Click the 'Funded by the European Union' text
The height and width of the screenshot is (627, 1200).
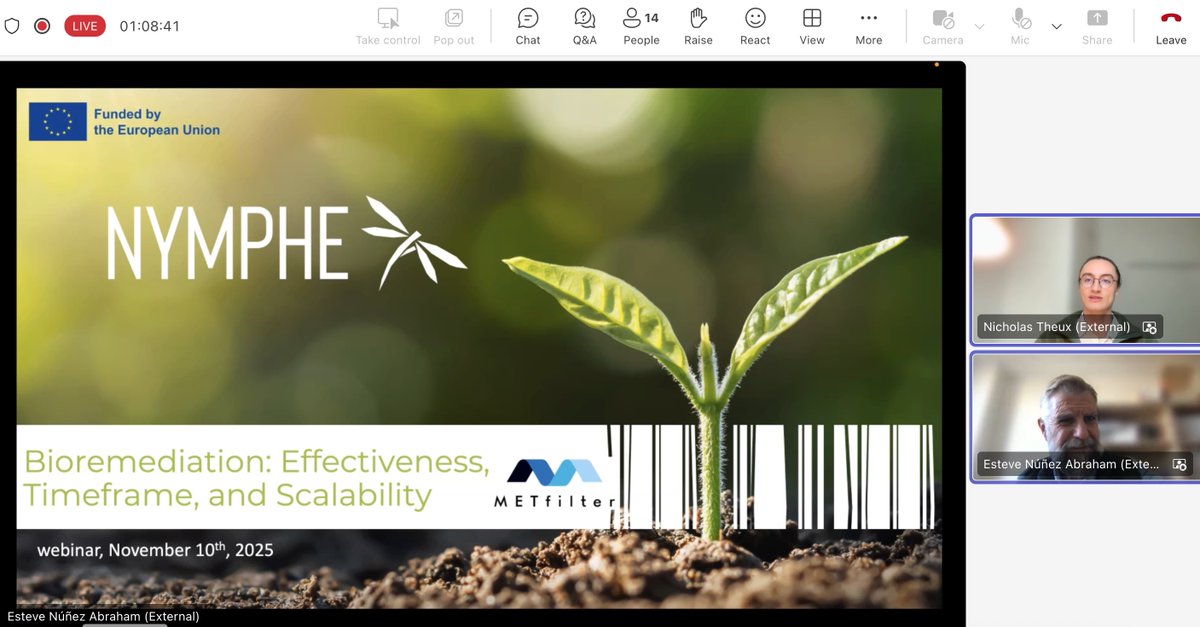pos(157,122)
